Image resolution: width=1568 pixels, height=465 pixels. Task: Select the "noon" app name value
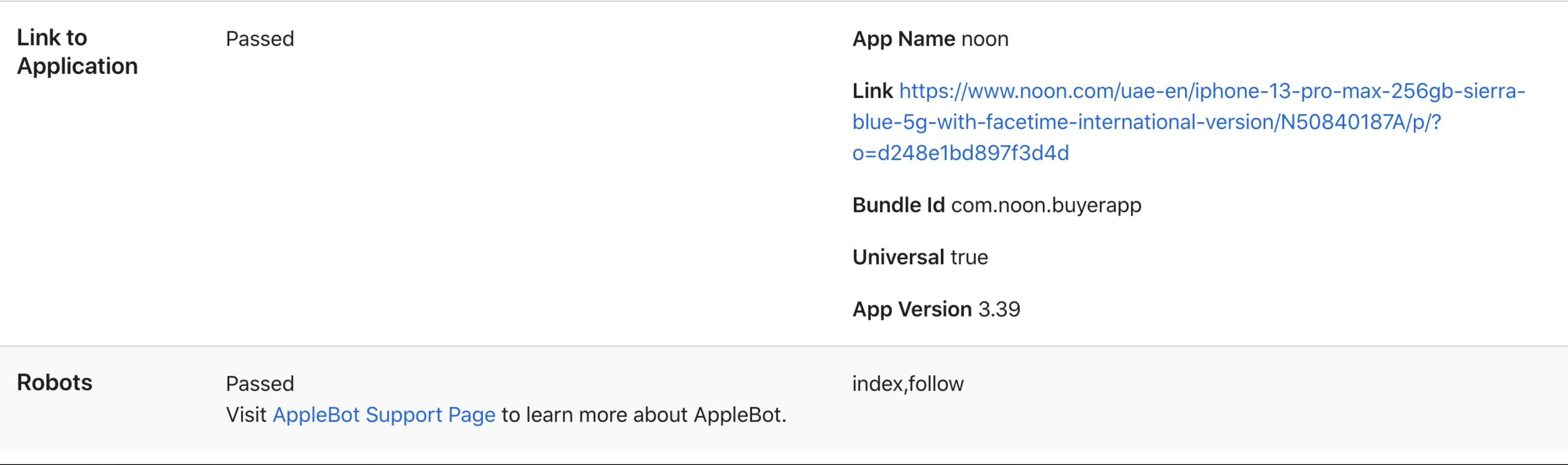click(984, 39)
